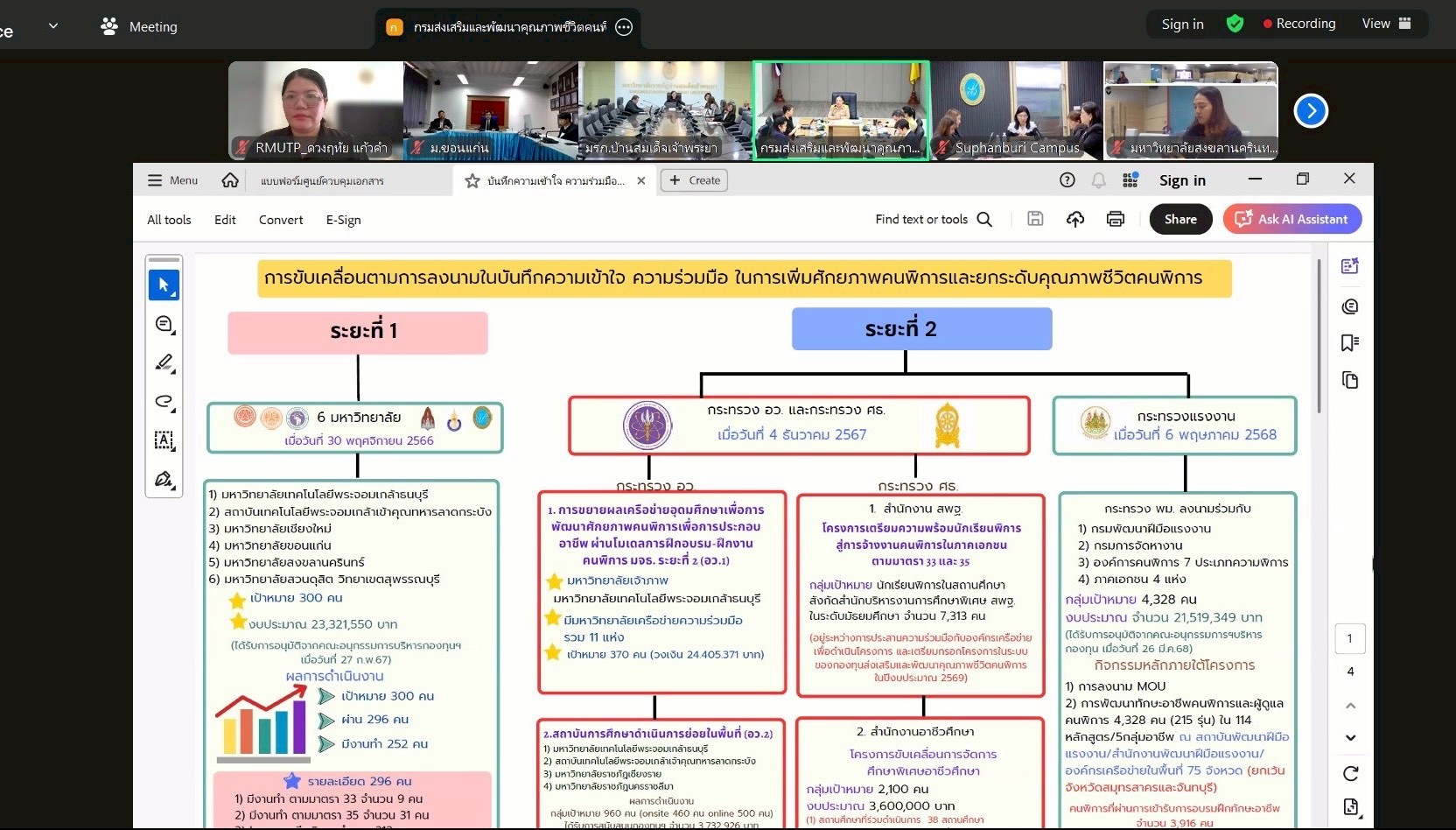
Task: Open the fill and sign tool
Action: (x=164, y=479)
